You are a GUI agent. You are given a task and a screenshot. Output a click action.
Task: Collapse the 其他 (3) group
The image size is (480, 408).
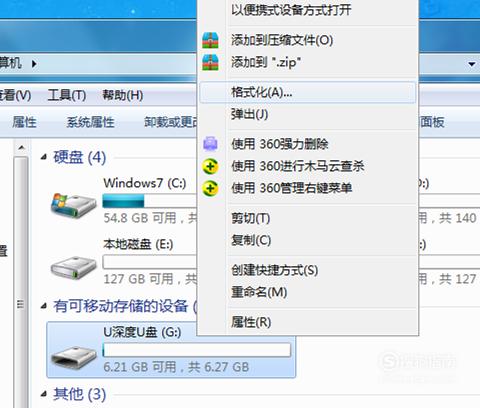click(44, 394)
